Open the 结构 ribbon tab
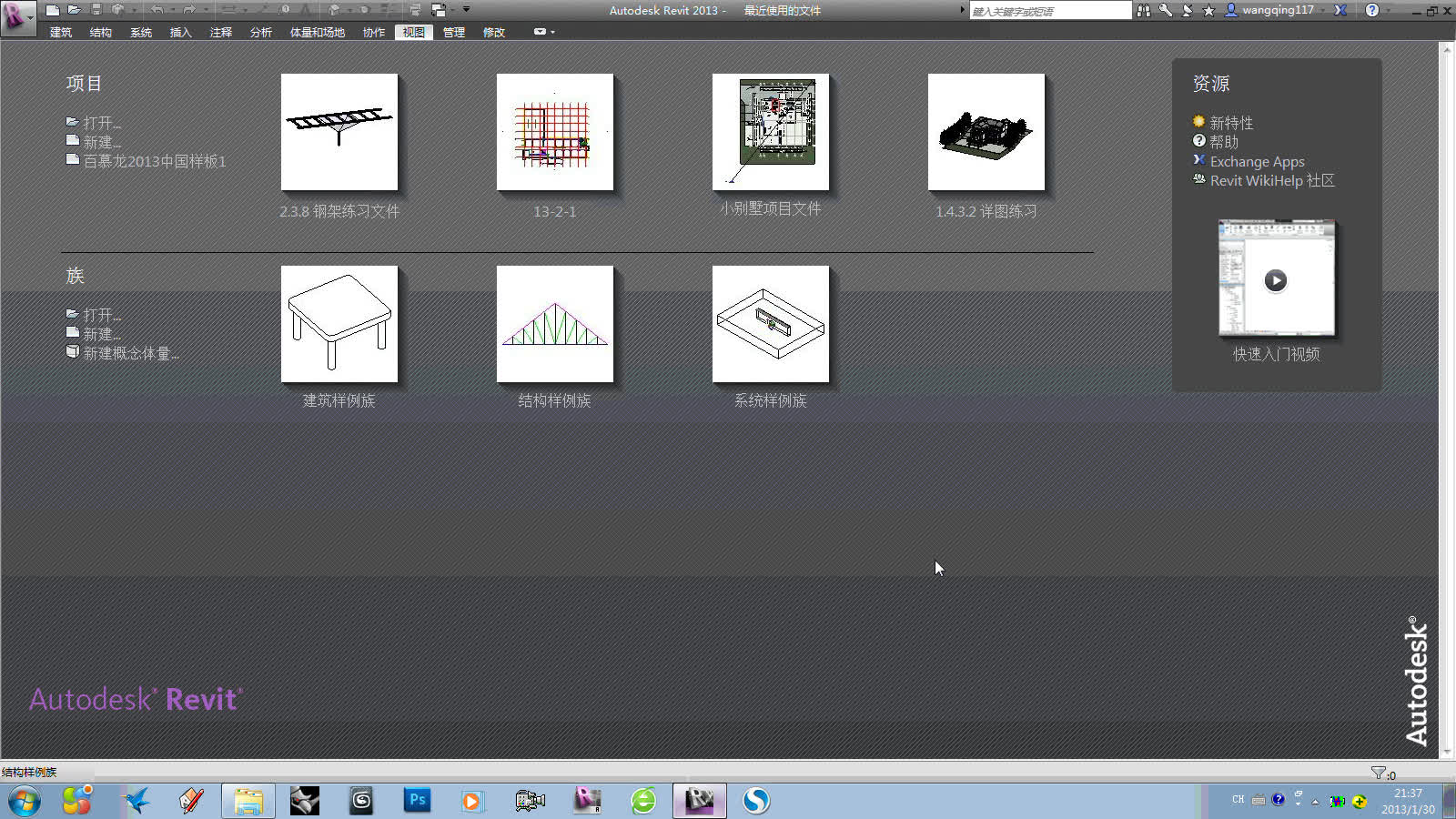The image size is (1456, 819). (101, 32)
